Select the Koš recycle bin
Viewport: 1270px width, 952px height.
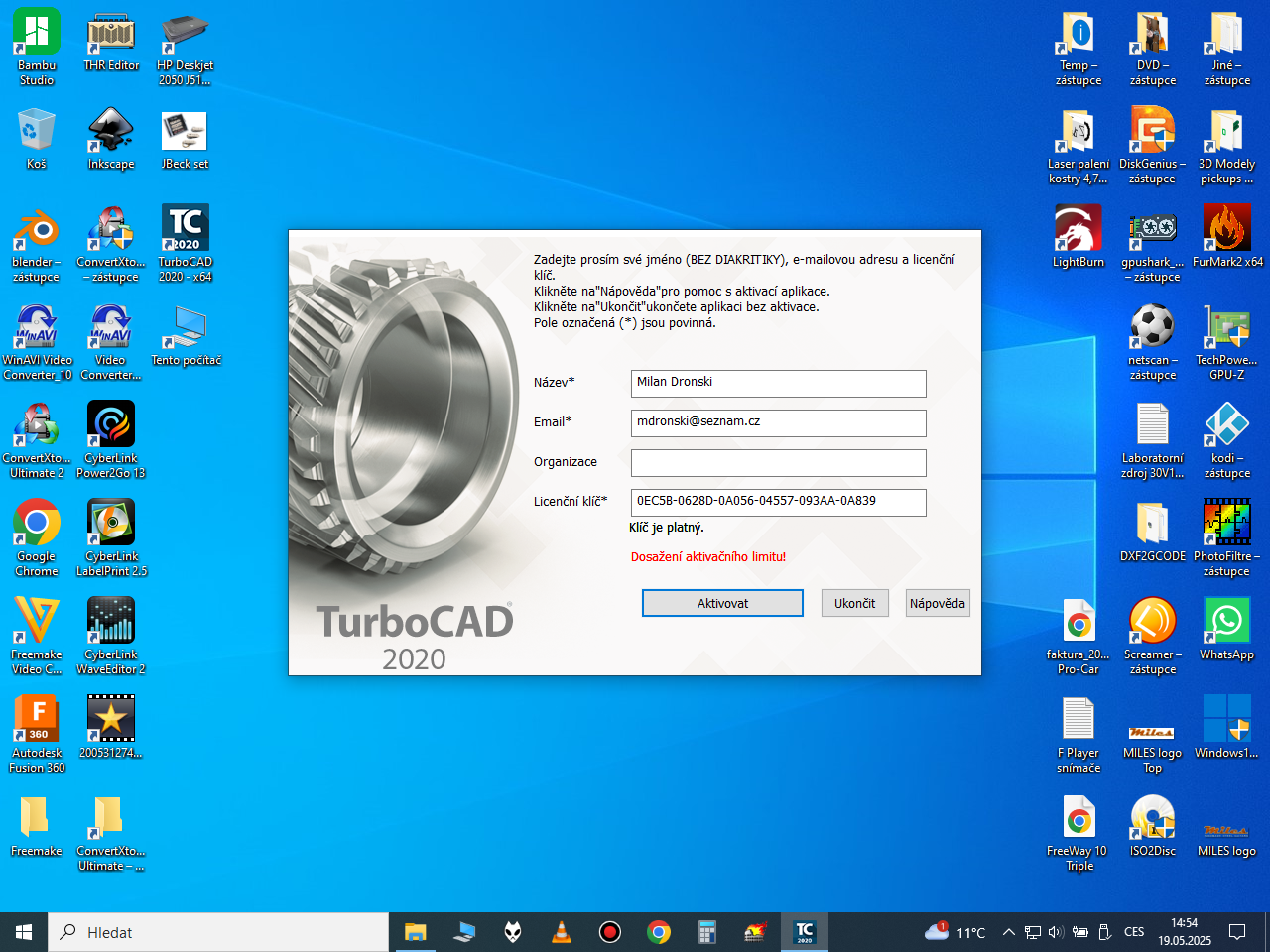37,140
